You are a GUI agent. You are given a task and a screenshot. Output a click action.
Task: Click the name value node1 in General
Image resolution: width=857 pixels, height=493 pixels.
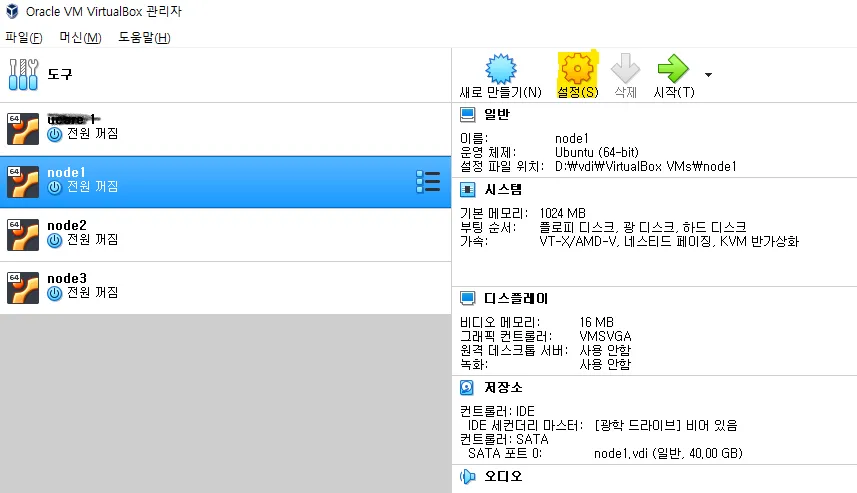point(572,138)
